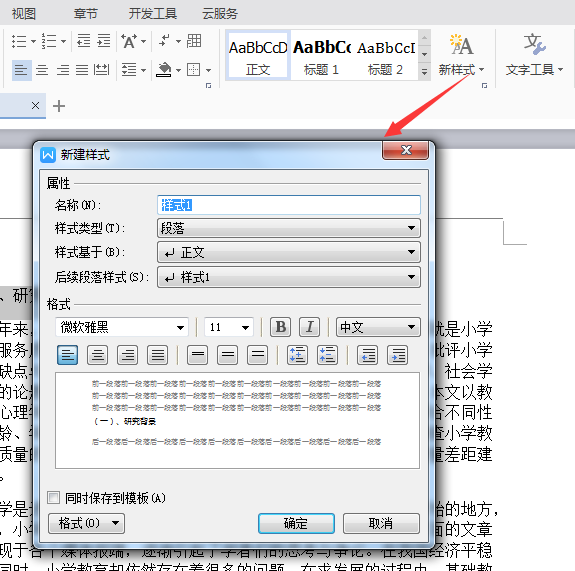Image resolution: width=575 pixels, height=571 pixels.
Task: Open the 样式基于 dropdown
Action: coord(289,252)
